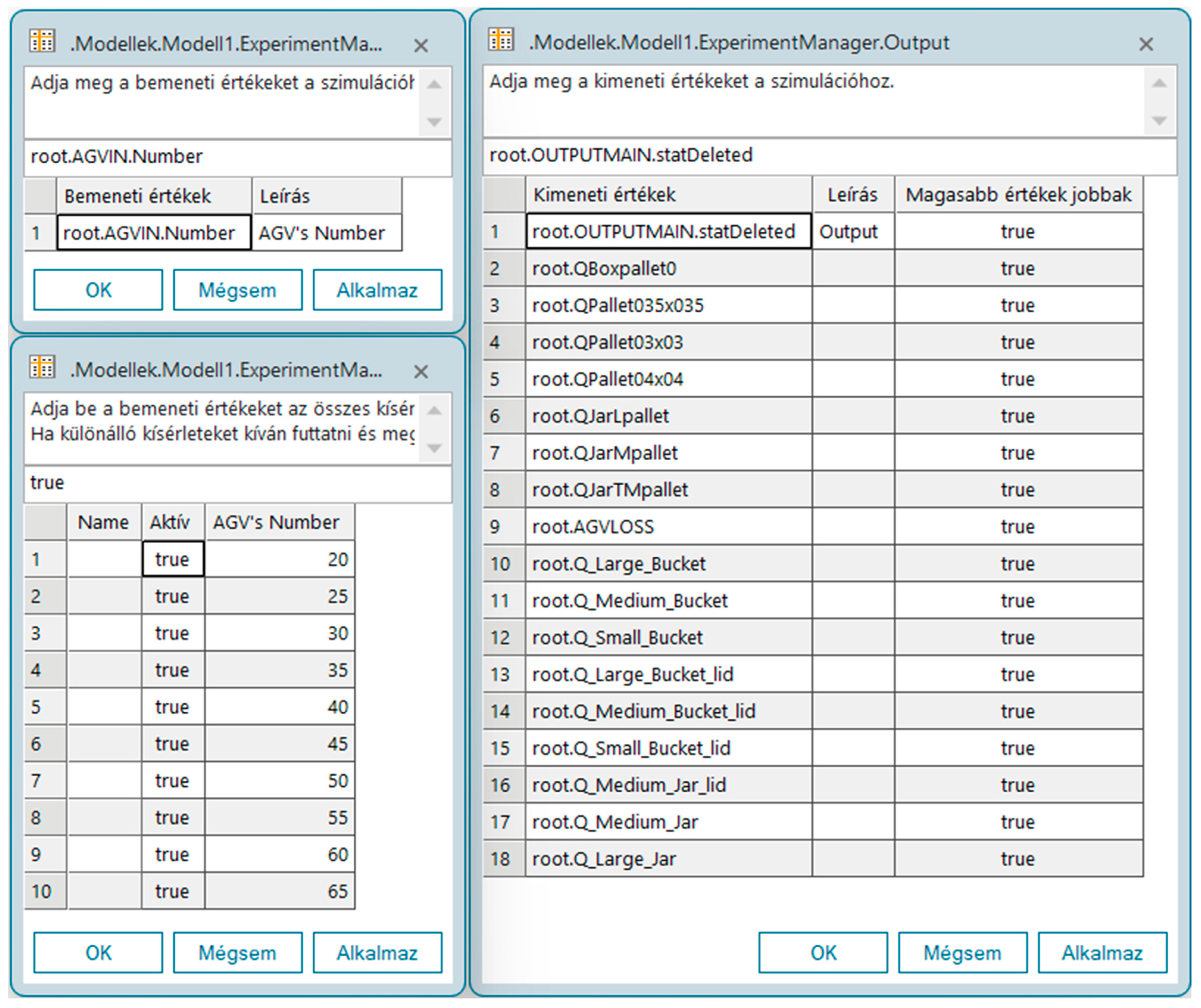Image resolution: width=1201 pixels, height=1008 pixels.
Task: Close the top-left input values window
Action: pyautogui.click(x=421, y=46)
